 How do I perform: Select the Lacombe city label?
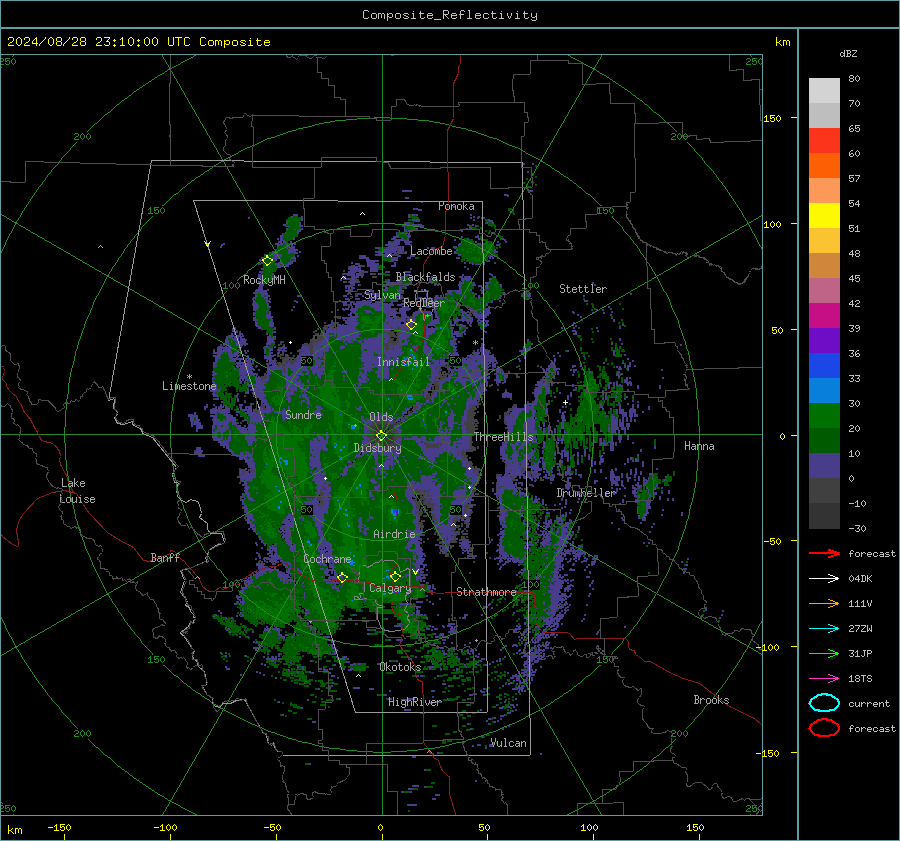(431, 251)
